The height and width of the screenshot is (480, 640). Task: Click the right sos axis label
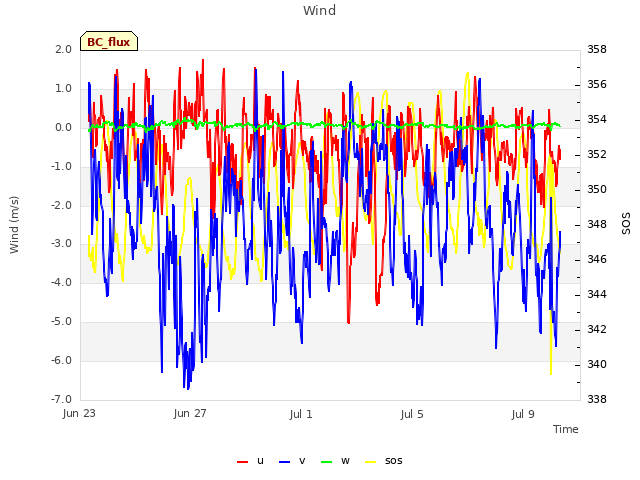pos(626,224)
